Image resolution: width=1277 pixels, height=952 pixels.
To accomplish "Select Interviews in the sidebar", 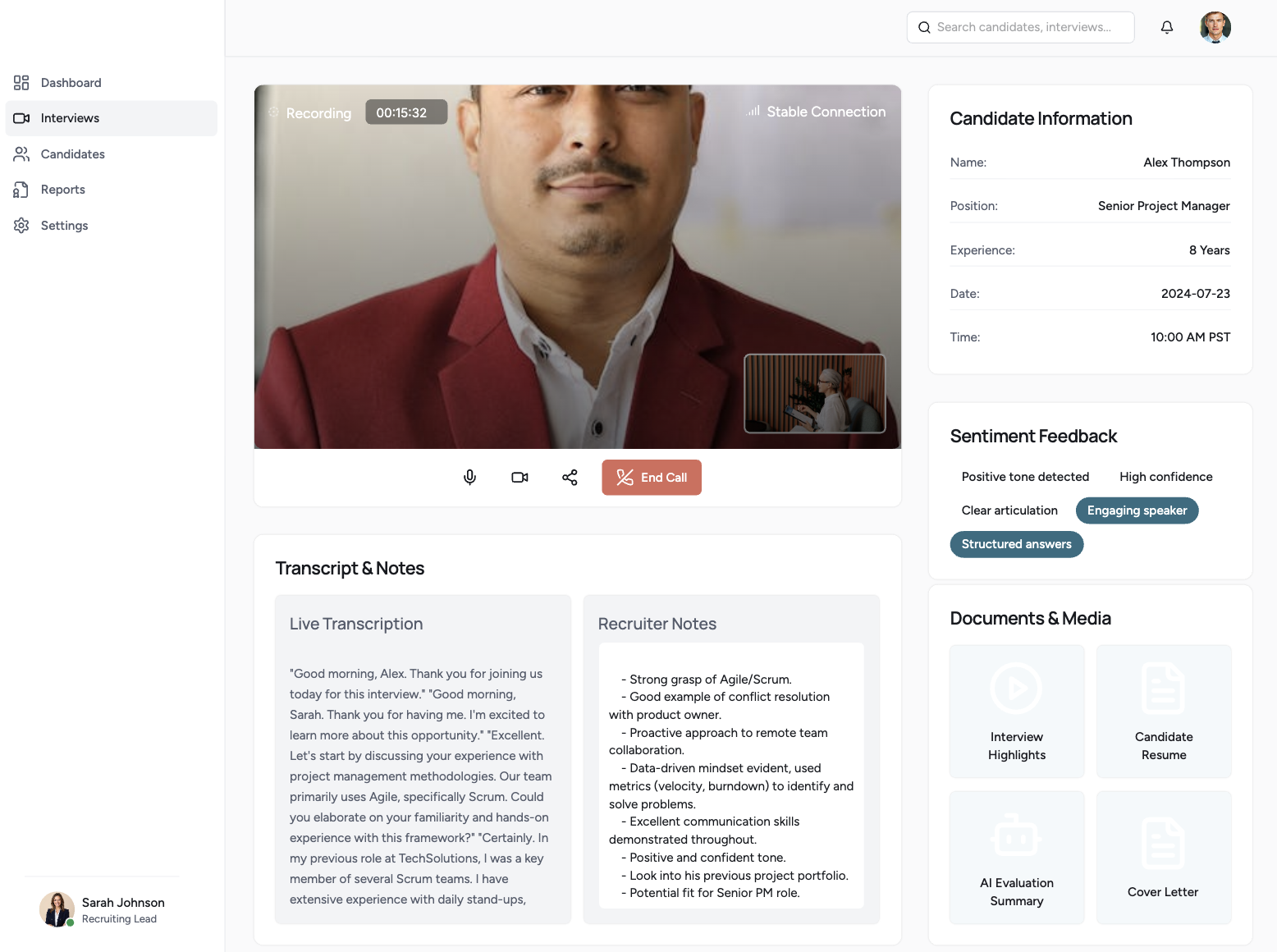I will tap(70, 118).
